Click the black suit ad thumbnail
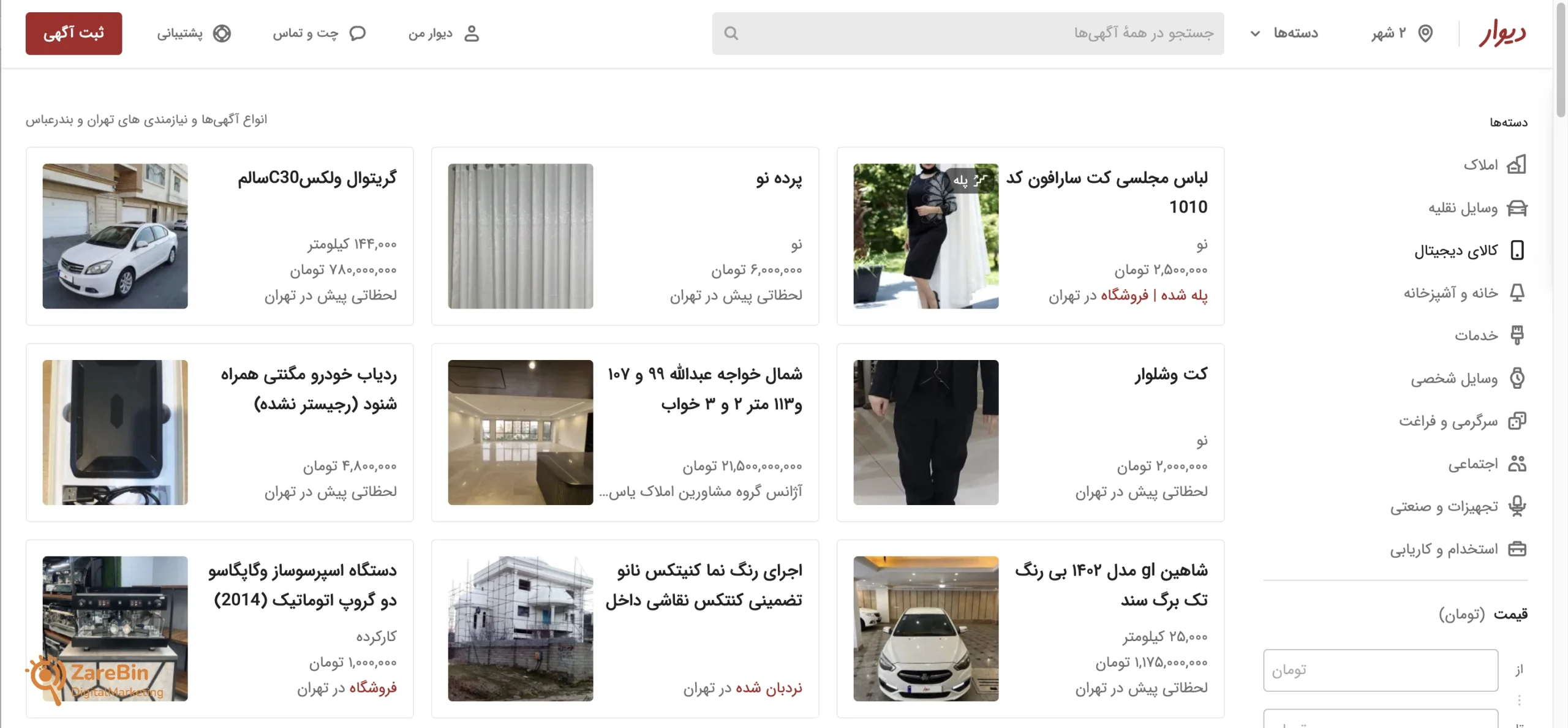 (925, 432)
